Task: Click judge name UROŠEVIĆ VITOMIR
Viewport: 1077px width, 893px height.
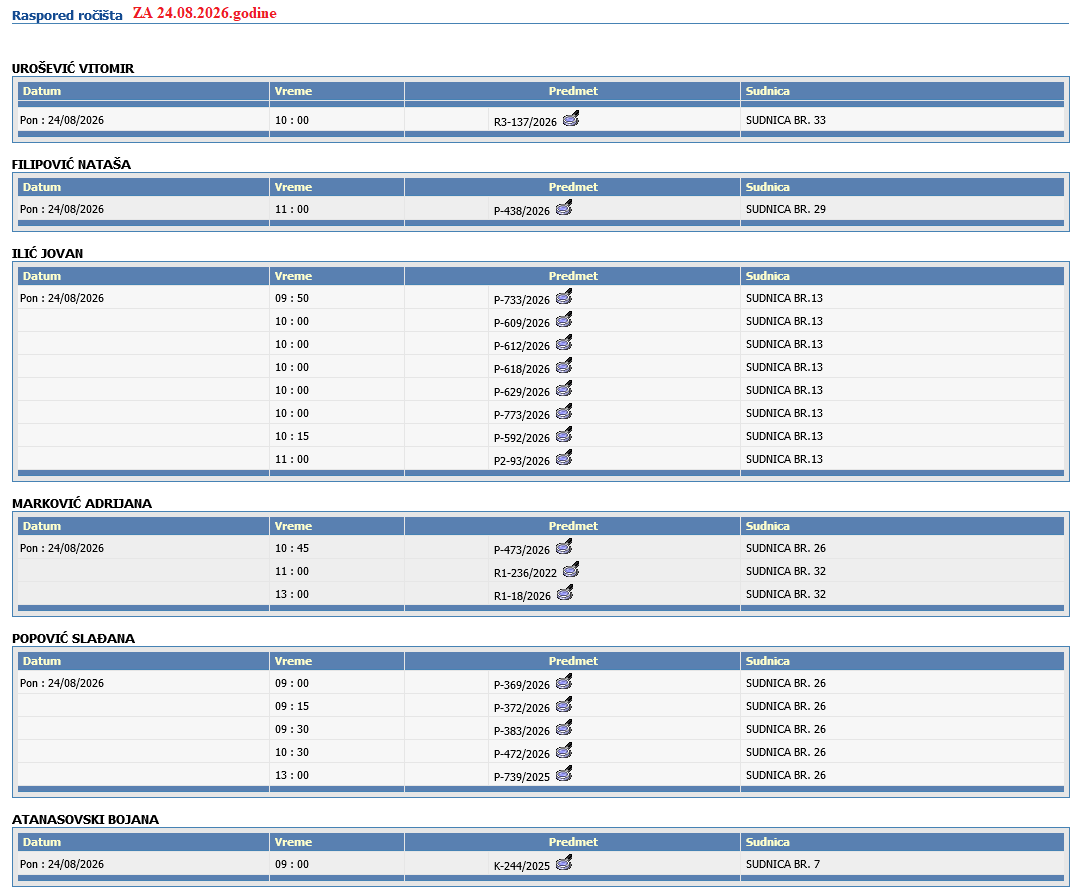Action: coord(73,69)
